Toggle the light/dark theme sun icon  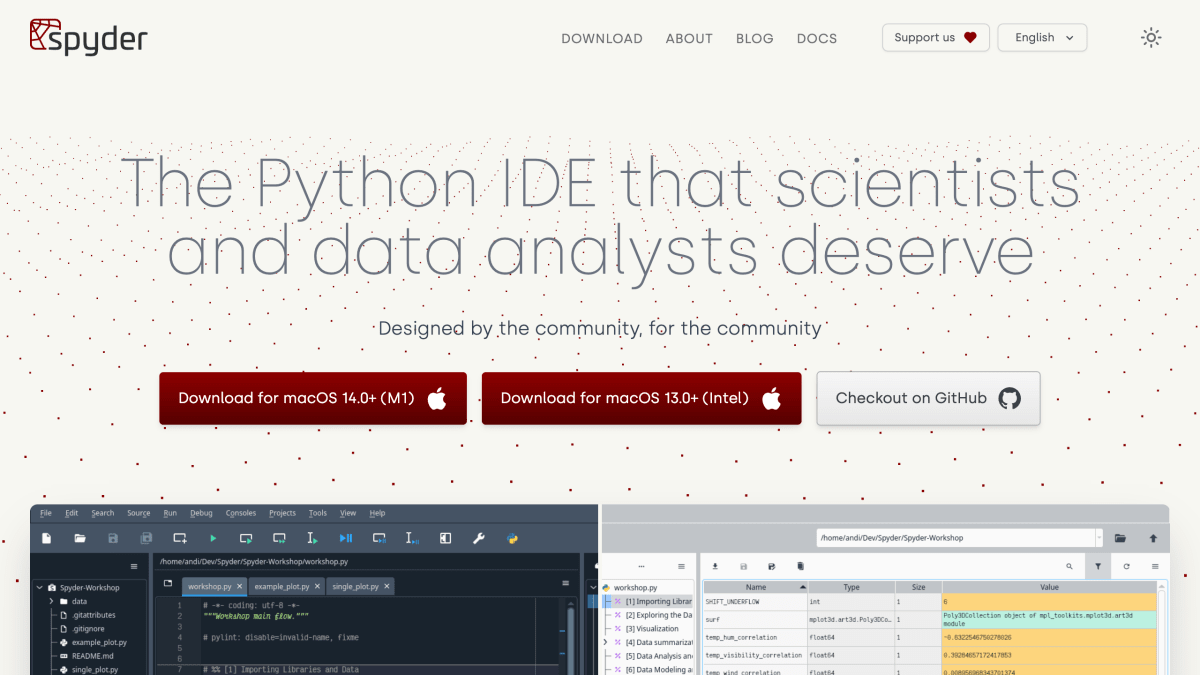tap(1151, 38)
